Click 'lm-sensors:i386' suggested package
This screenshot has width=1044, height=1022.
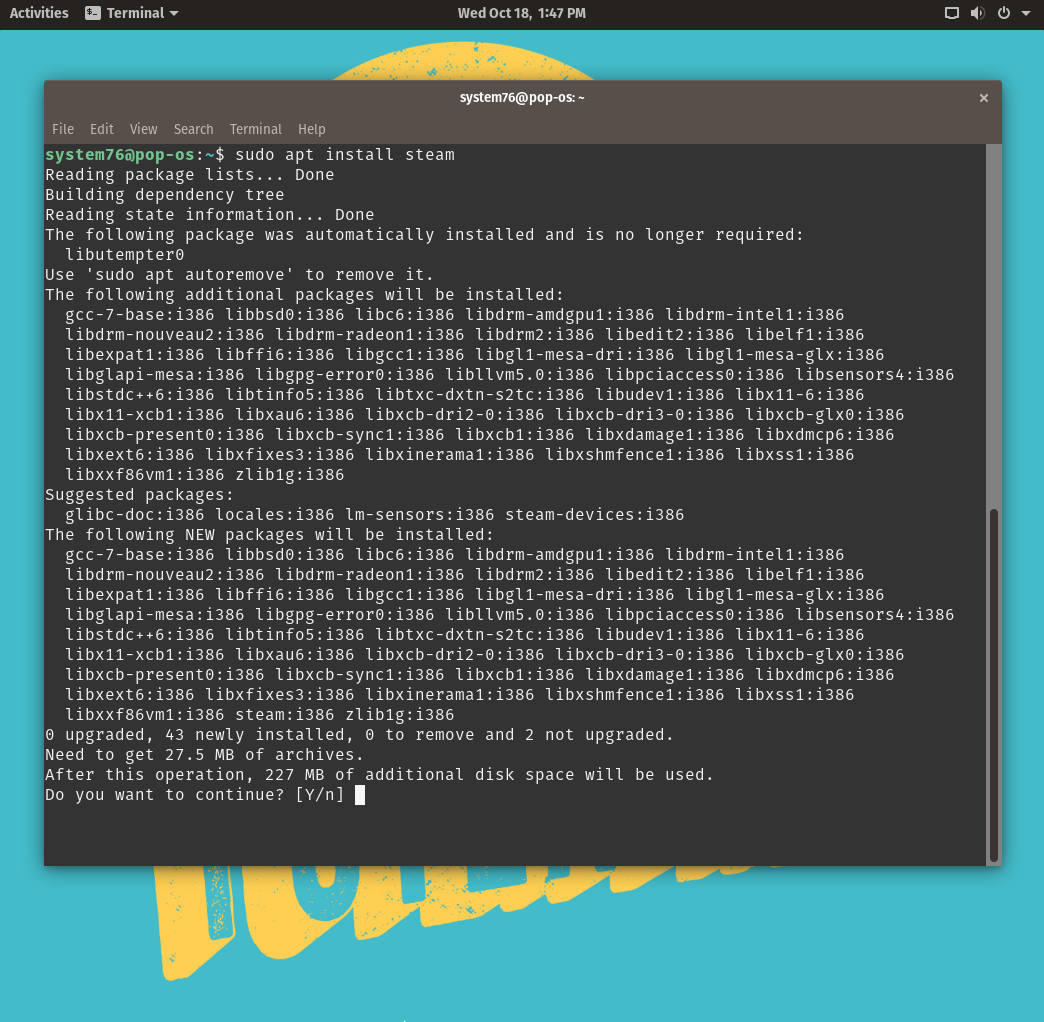click(x=419, y=515)
